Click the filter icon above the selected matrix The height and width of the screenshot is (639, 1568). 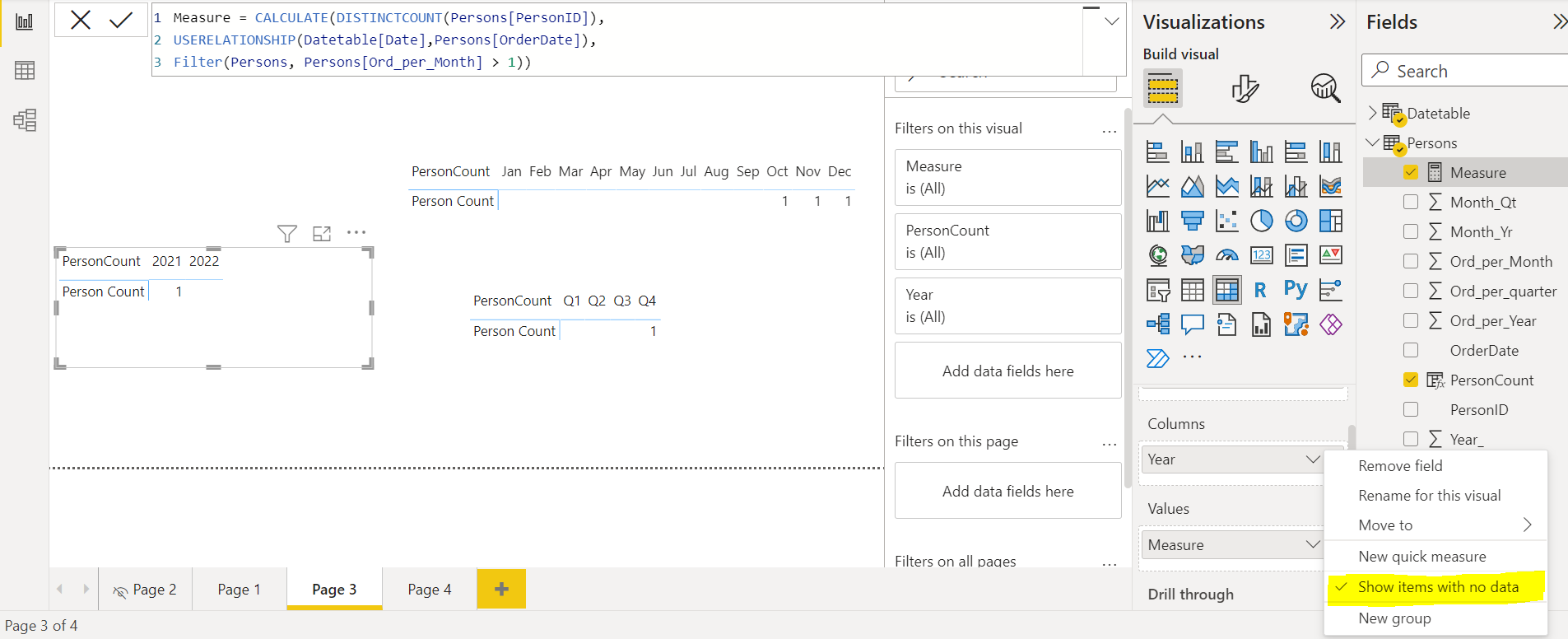tap(286, 234)
